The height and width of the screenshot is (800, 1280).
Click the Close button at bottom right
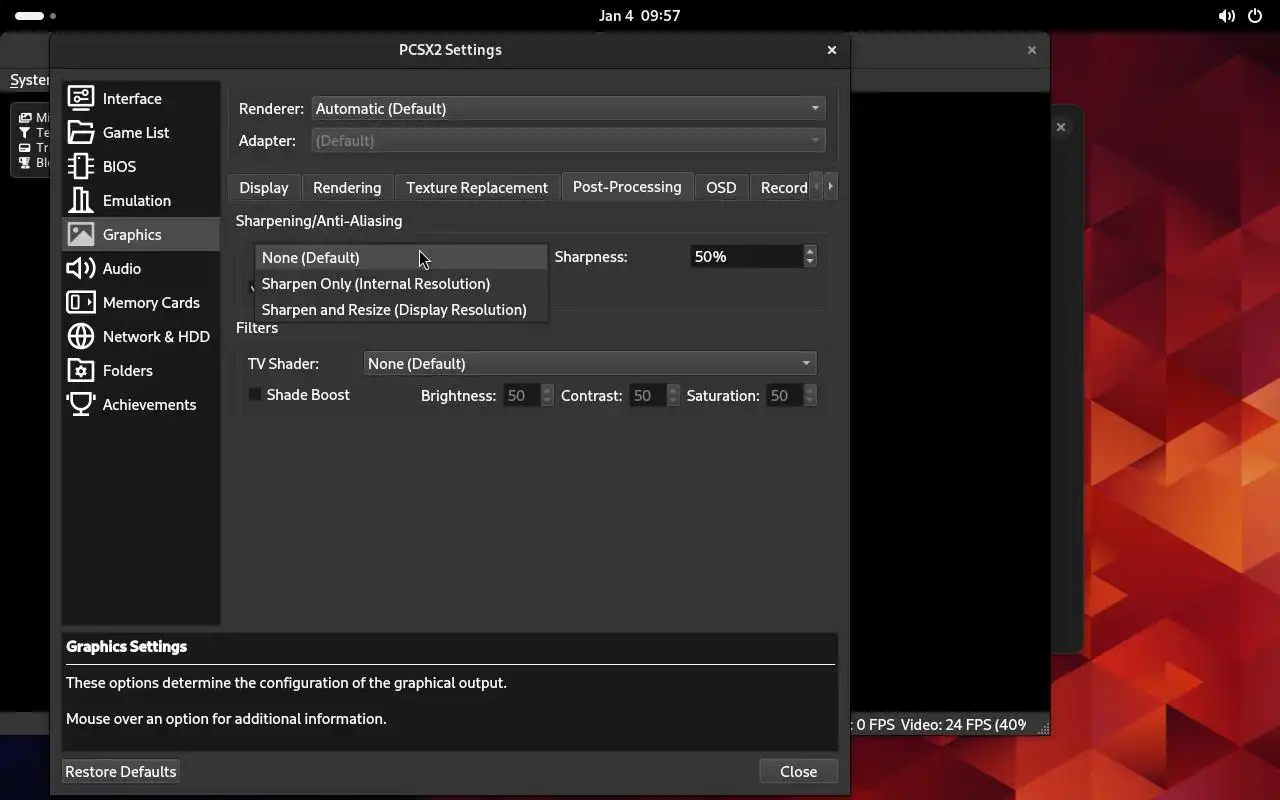tap(798, 771)
